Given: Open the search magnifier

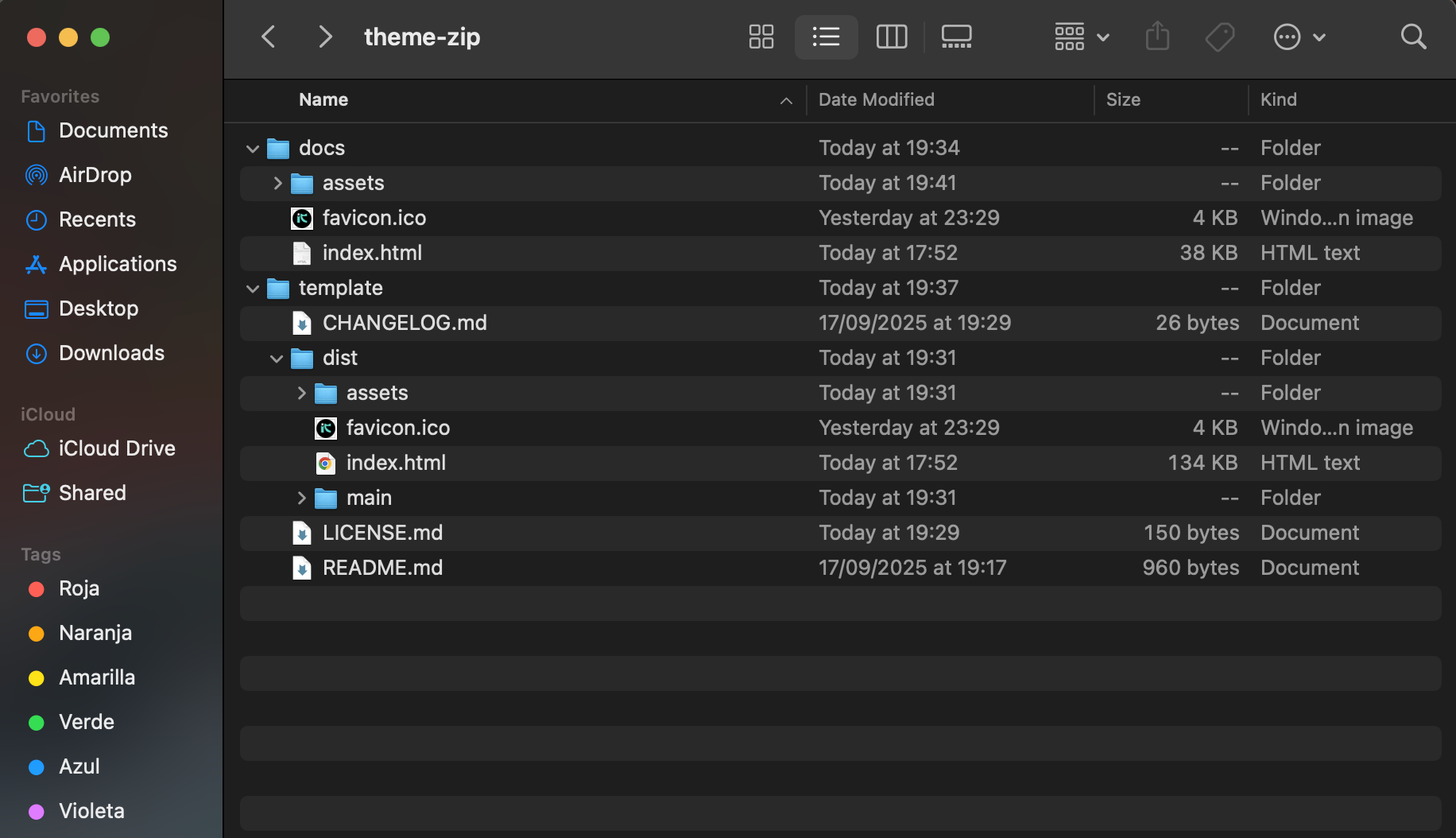Looking at the screenshot, I should click(x=1413, y=37).
